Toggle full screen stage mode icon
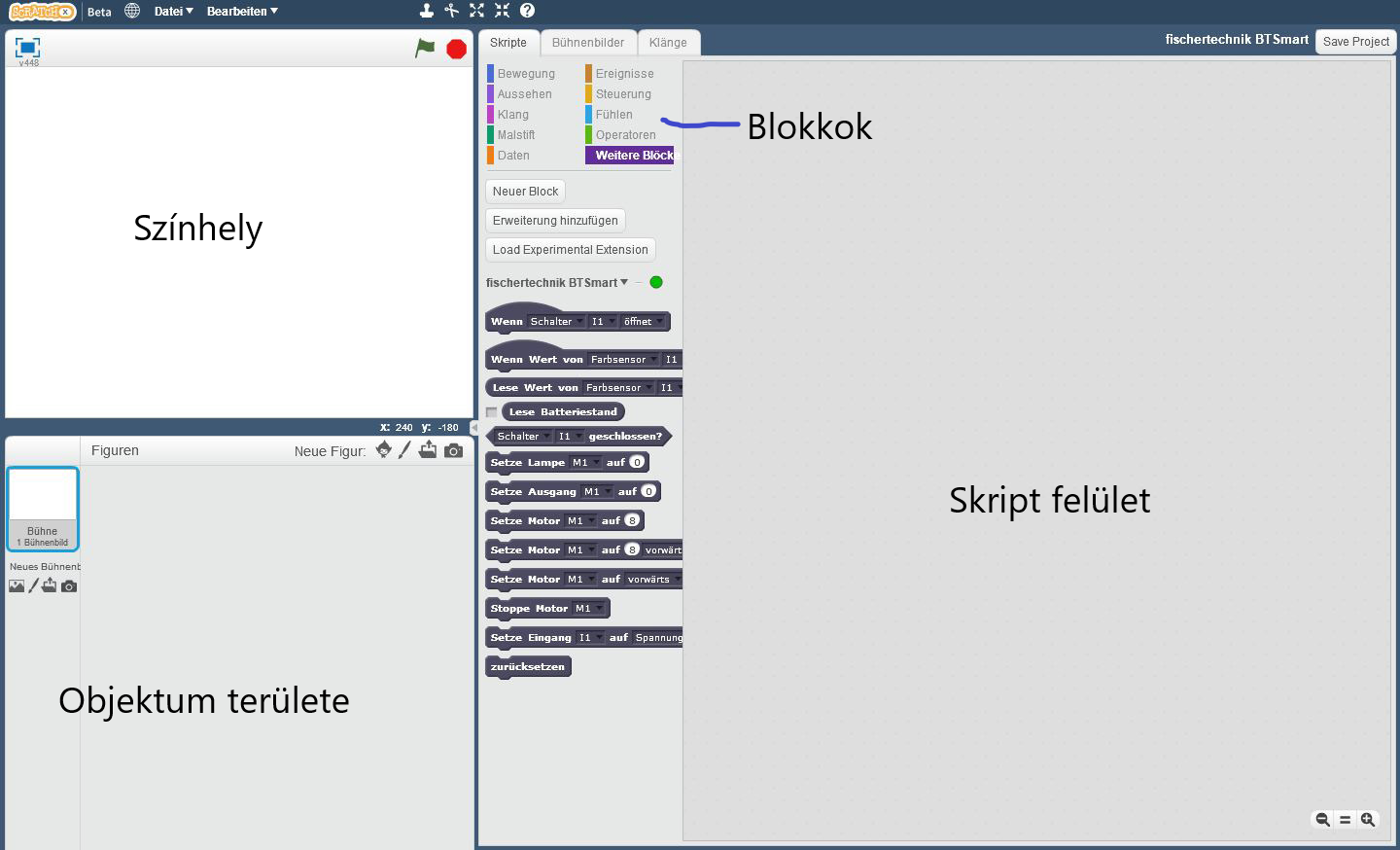Viewport: 1400px width, 850px height. (x=27, y=48)
